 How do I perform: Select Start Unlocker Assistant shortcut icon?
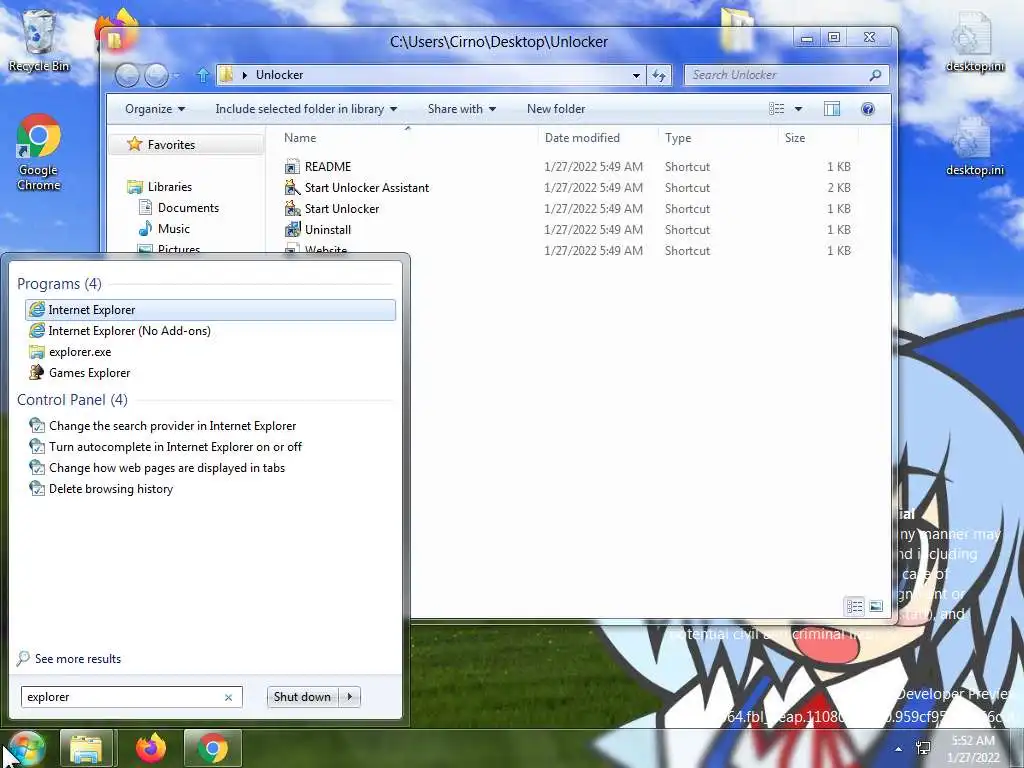tap(292, 187)
